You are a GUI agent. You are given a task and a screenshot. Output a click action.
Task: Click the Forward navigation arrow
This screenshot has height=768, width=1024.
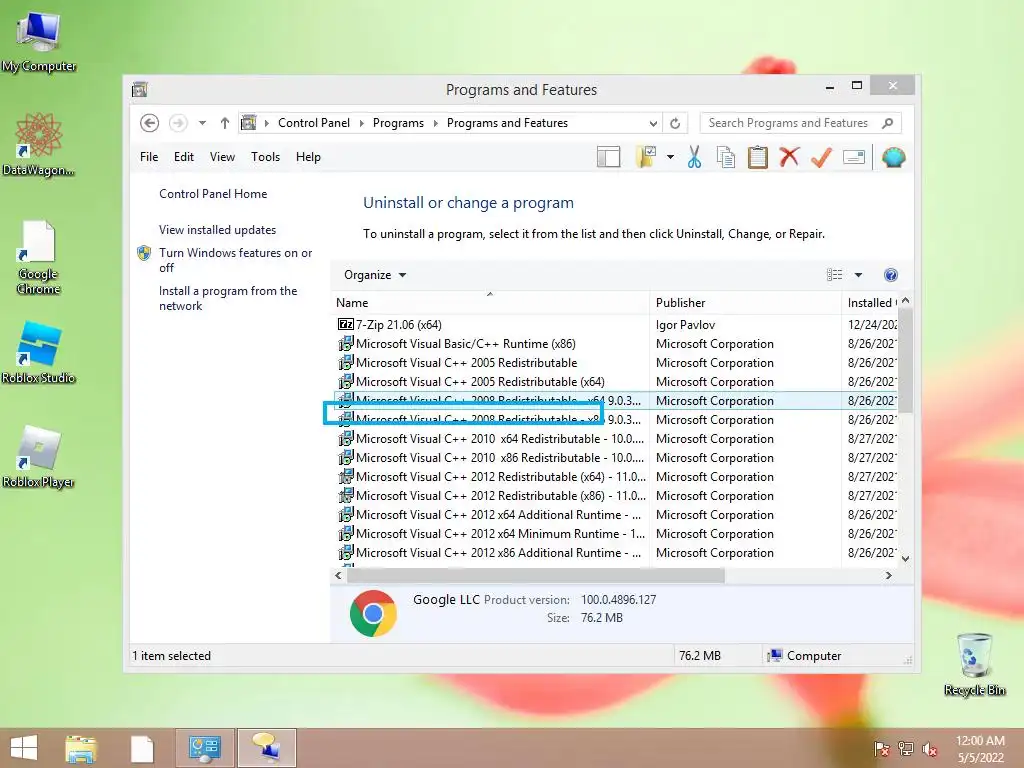pyautogui.click(x=178, y=123)
